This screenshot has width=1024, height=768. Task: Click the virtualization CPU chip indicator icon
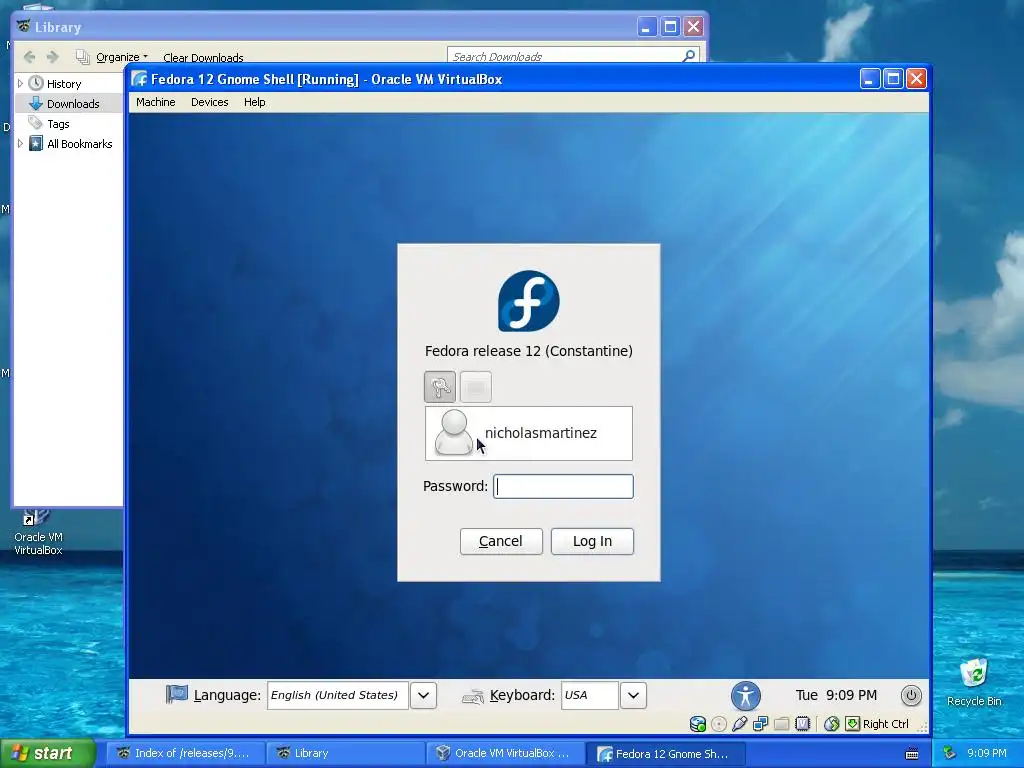(x=803, y=724)
